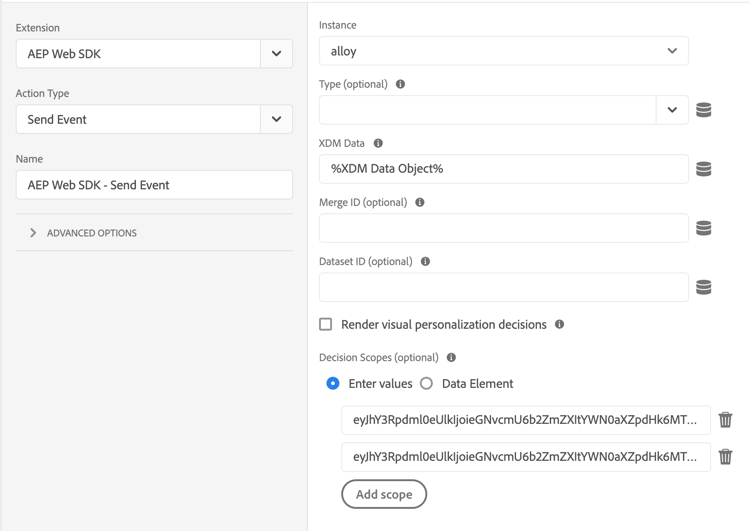Open data element picker for Dataset ID
Viewport: 750px width, 531px height.
click(x=704, y=287)
